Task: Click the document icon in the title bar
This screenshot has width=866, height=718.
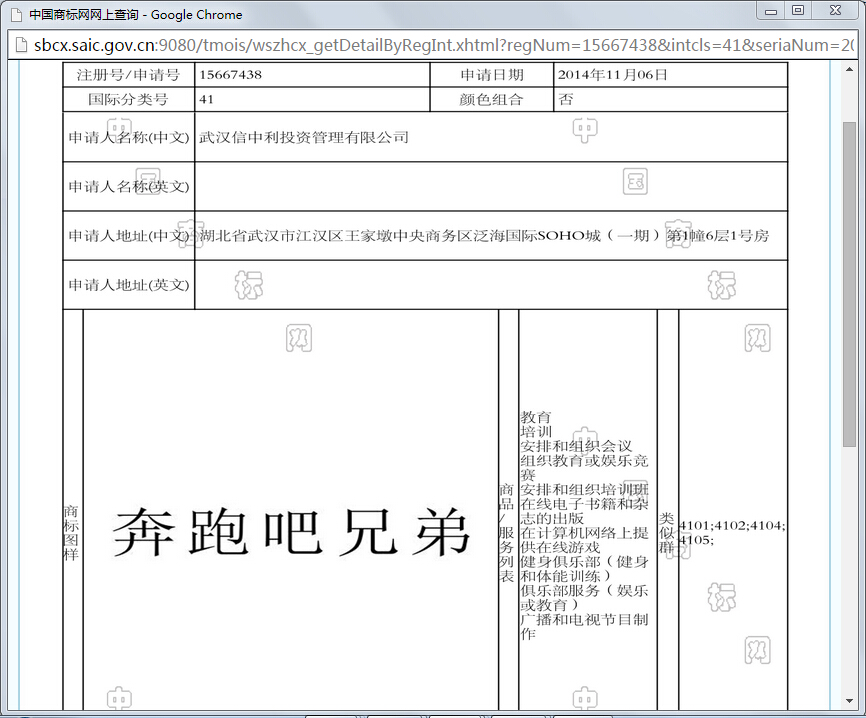Action: pyautogui.click(x=17, y=15)
